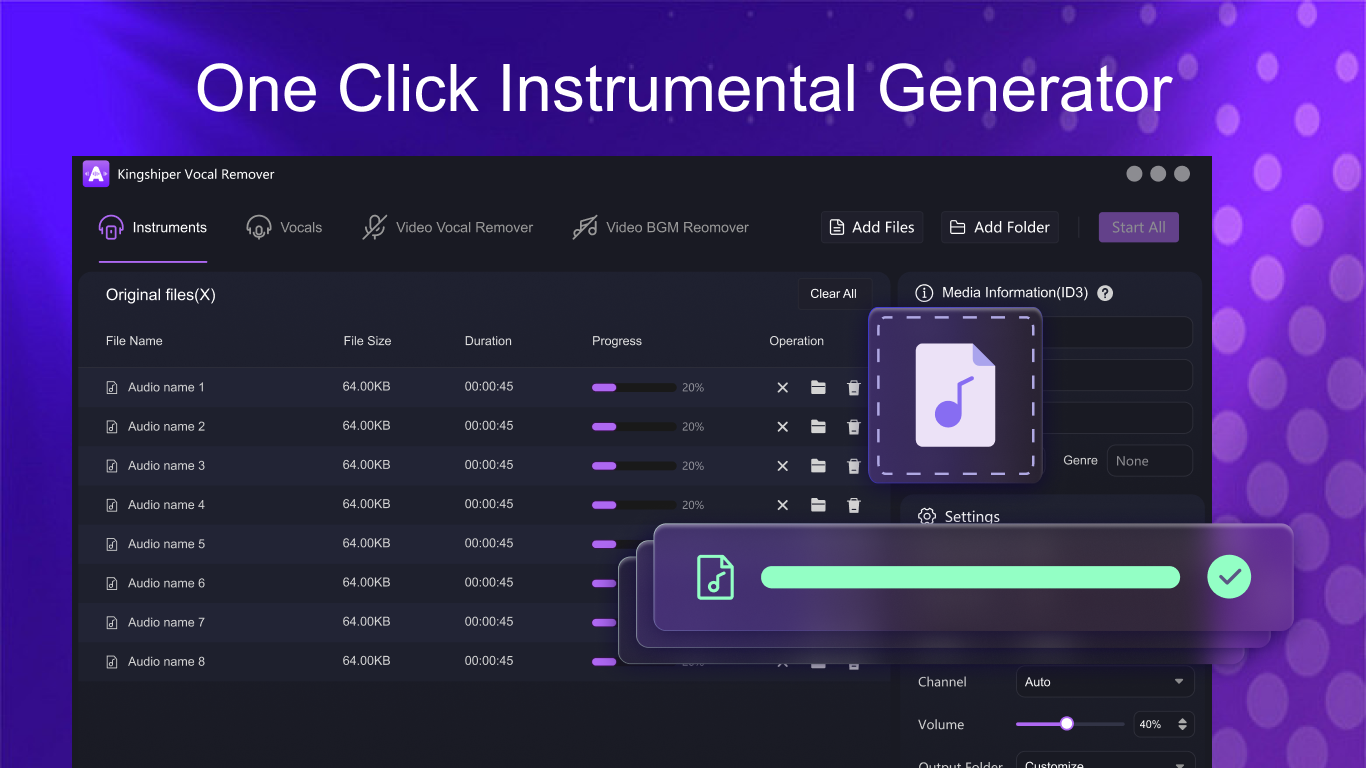The width and height of the screenshot is (1366, 768).
Task: Cancel processing of Audio name 3
Action: (783, 465)
